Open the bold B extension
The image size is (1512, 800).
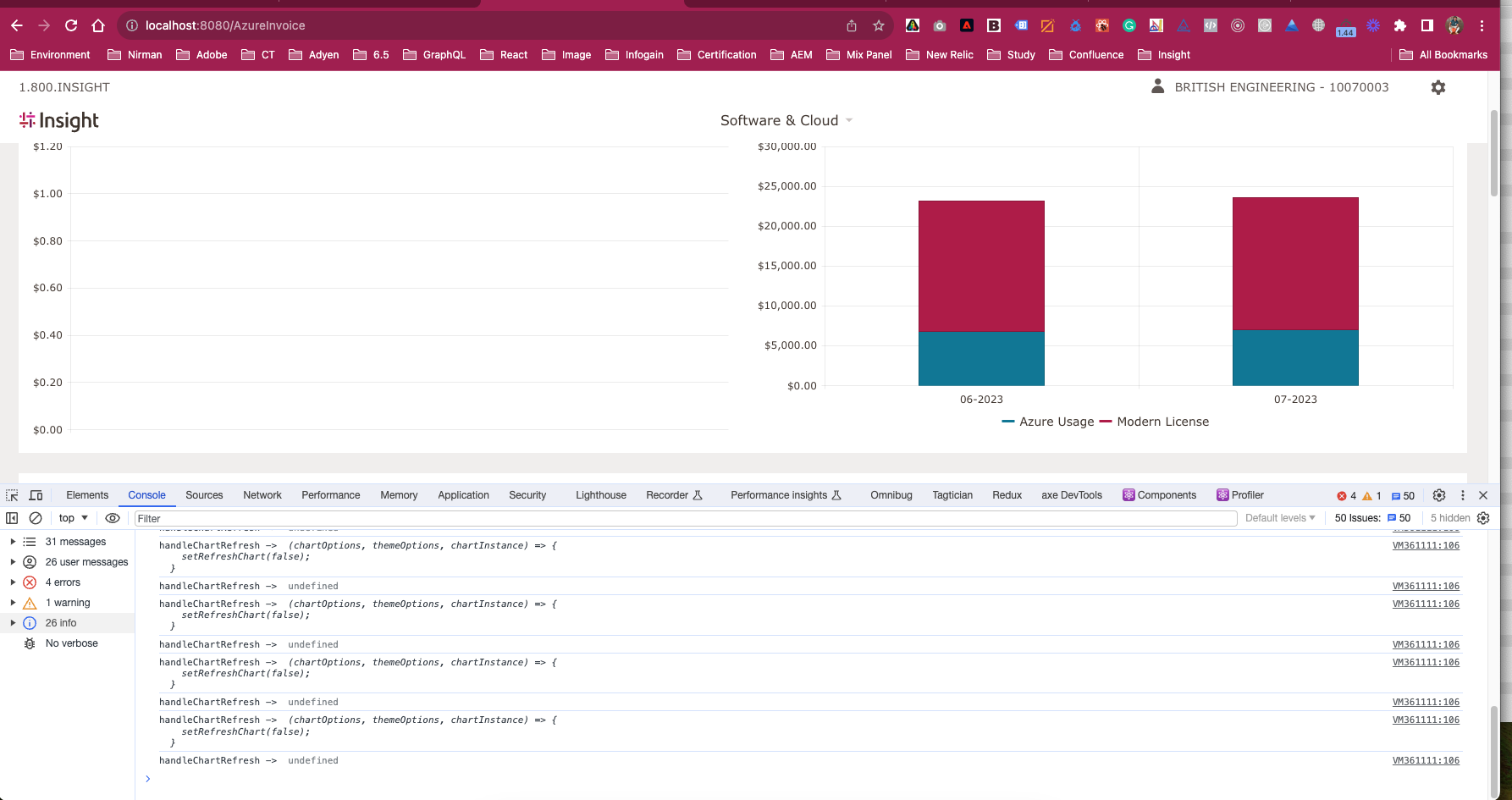click(994, 25)
